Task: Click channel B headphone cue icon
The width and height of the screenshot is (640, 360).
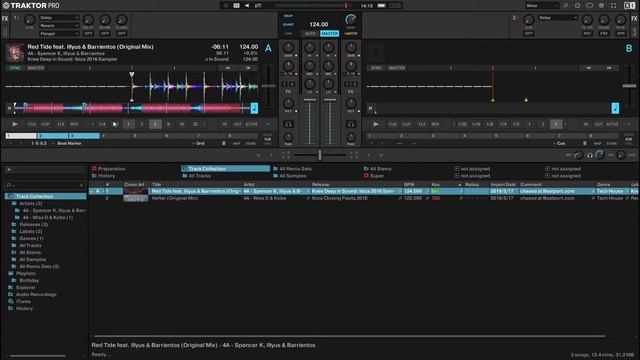Action: (351, 124)
